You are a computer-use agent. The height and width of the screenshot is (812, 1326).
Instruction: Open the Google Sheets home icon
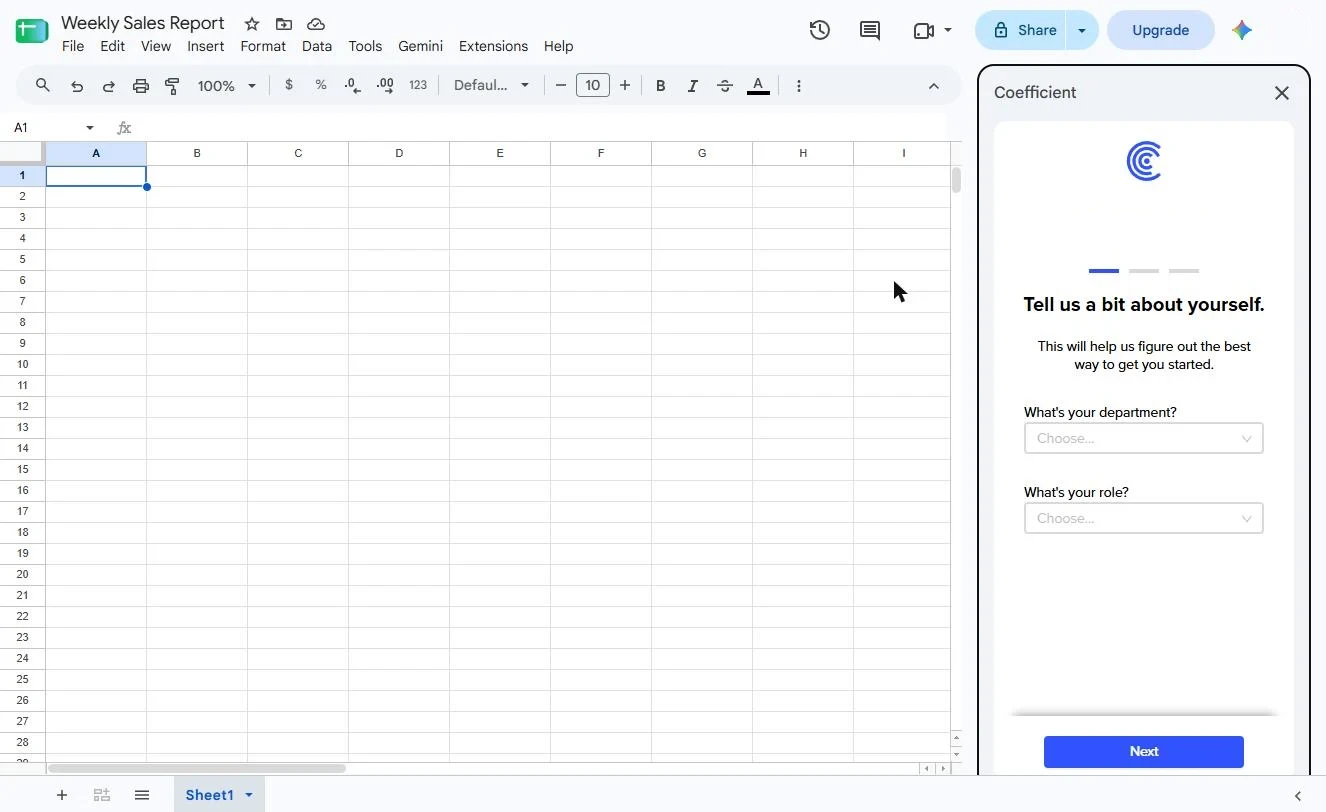32,31
